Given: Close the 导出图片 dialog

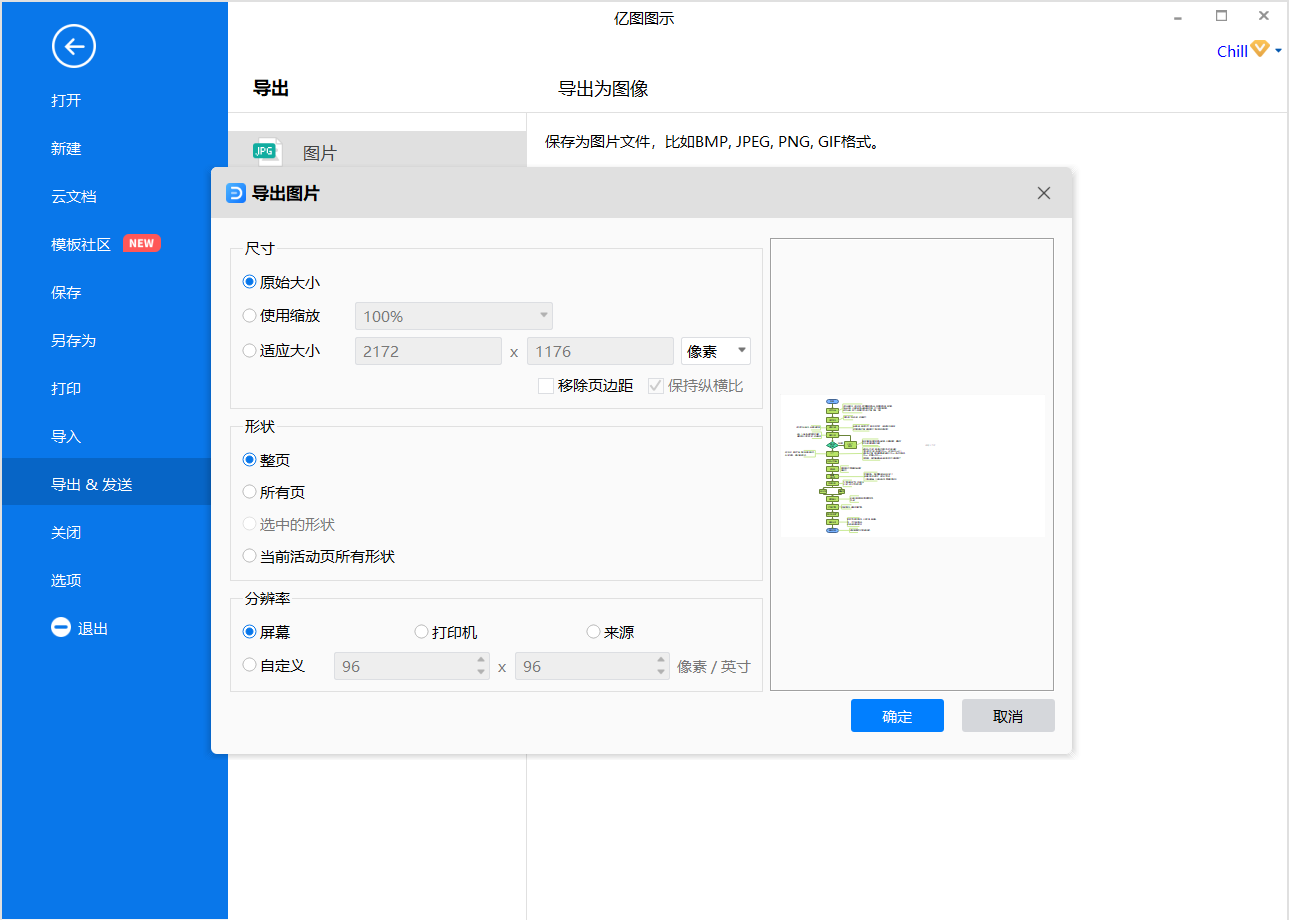Looking at the screenshot, I should [x=1044, y=193].
